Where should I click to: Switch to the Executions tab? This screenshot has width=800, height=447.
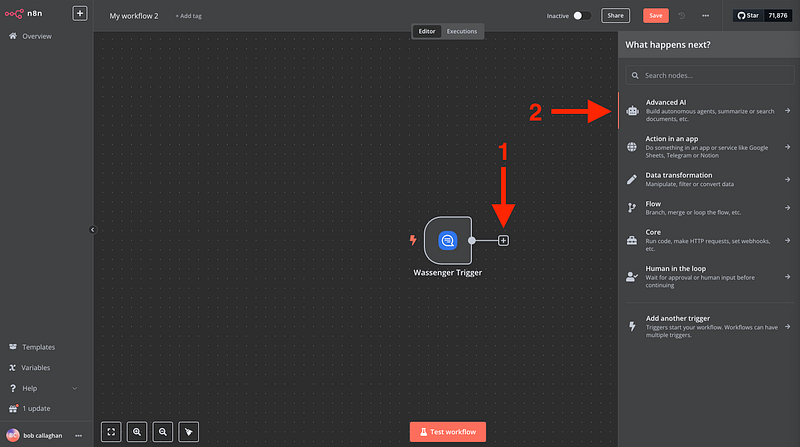461,31
